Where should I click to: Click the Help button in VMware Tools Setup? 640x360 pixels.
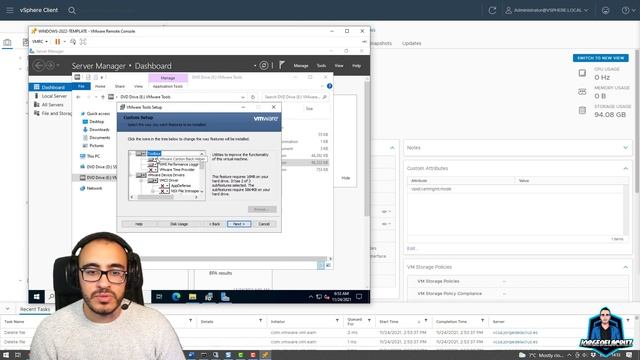pyautogui.click(x=139, y=224)
